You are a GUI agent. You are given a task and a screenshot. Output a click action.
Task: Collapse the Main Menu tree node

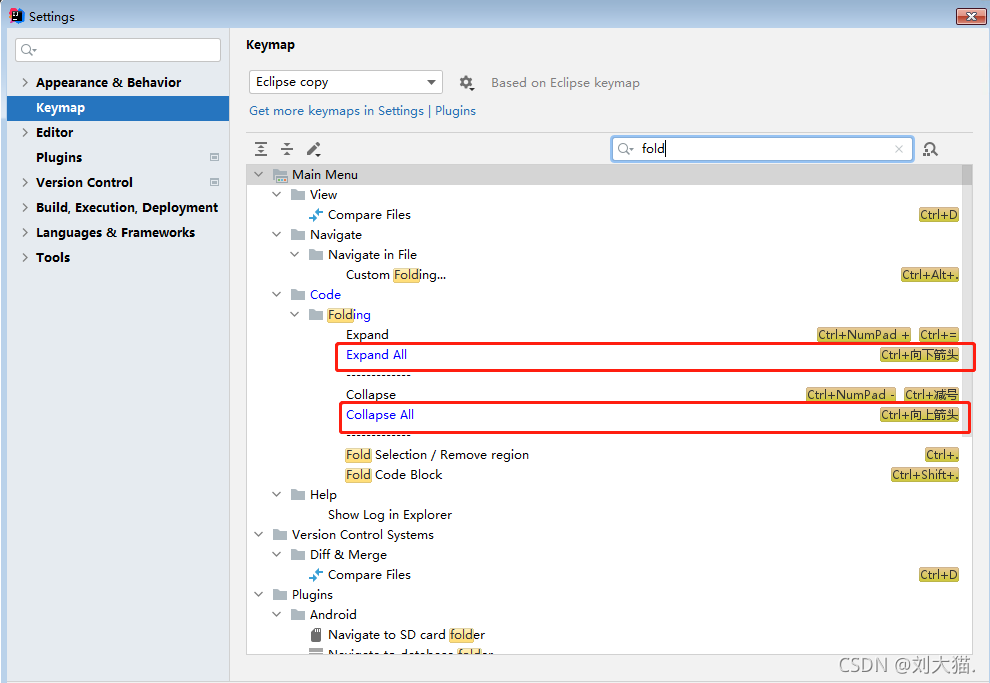259,174
